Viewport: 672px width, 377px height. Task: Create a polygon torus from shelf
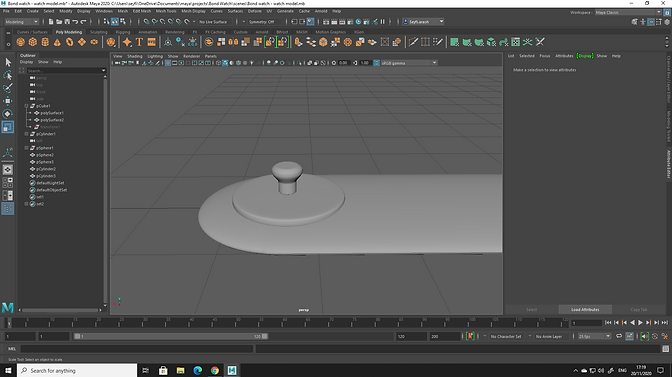click(x=69, y=42)
